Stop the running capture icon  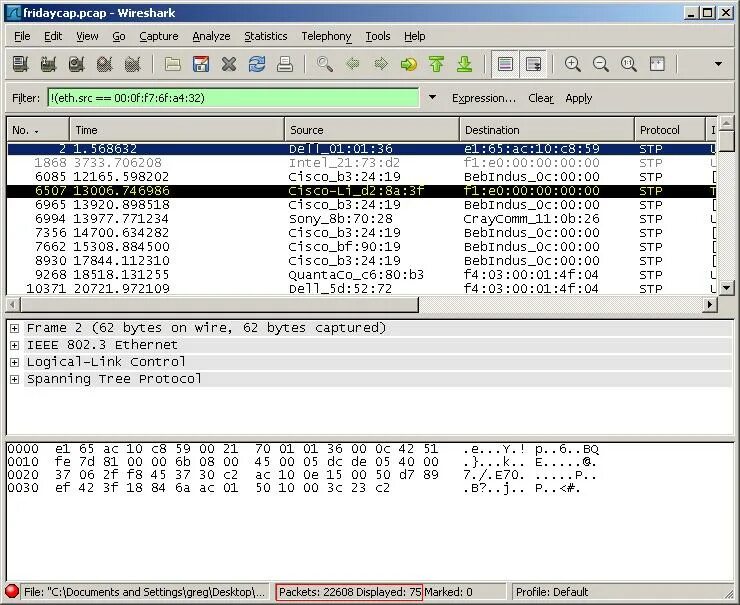coord(104,64)
